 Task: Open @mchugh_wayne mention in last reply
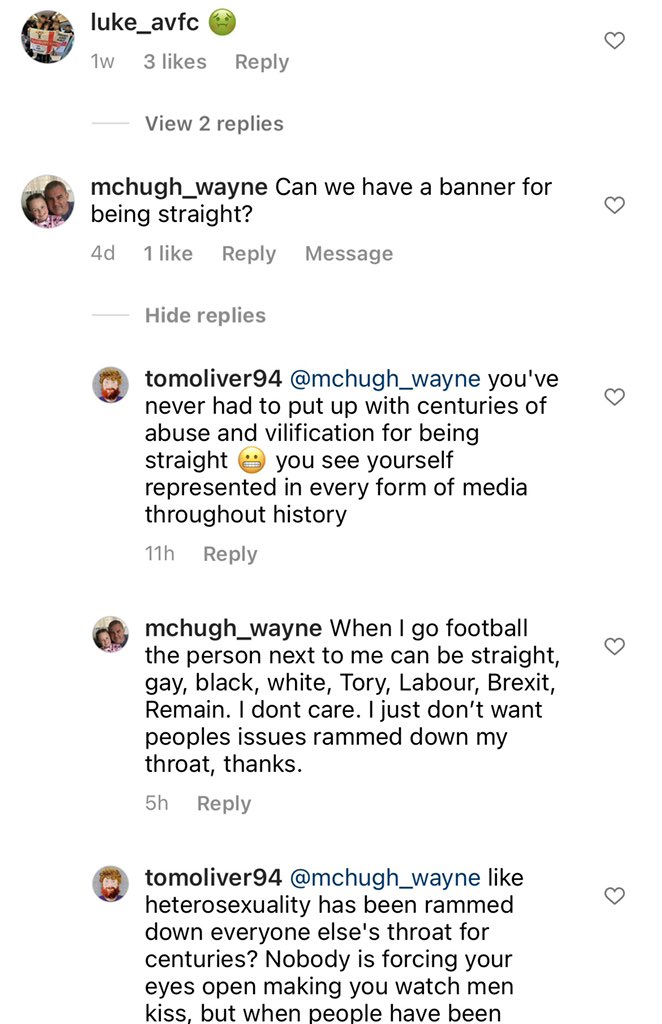(385, 878)
